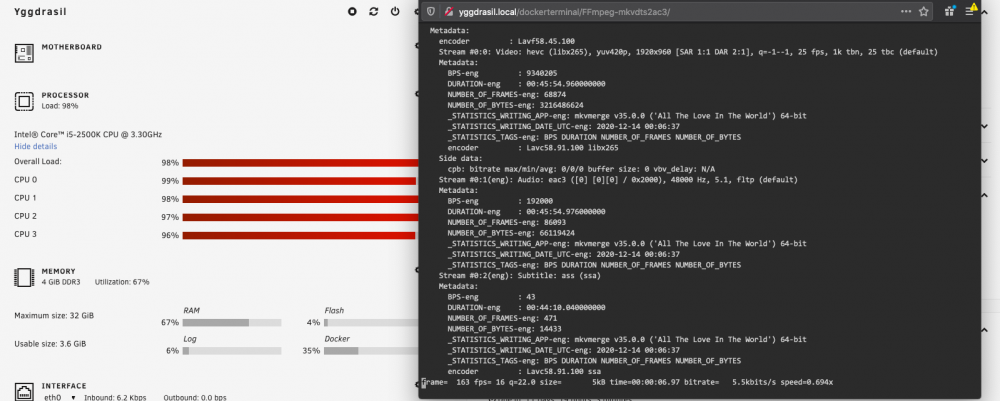Click the 'Side data:' terminal line

point(459,158)
